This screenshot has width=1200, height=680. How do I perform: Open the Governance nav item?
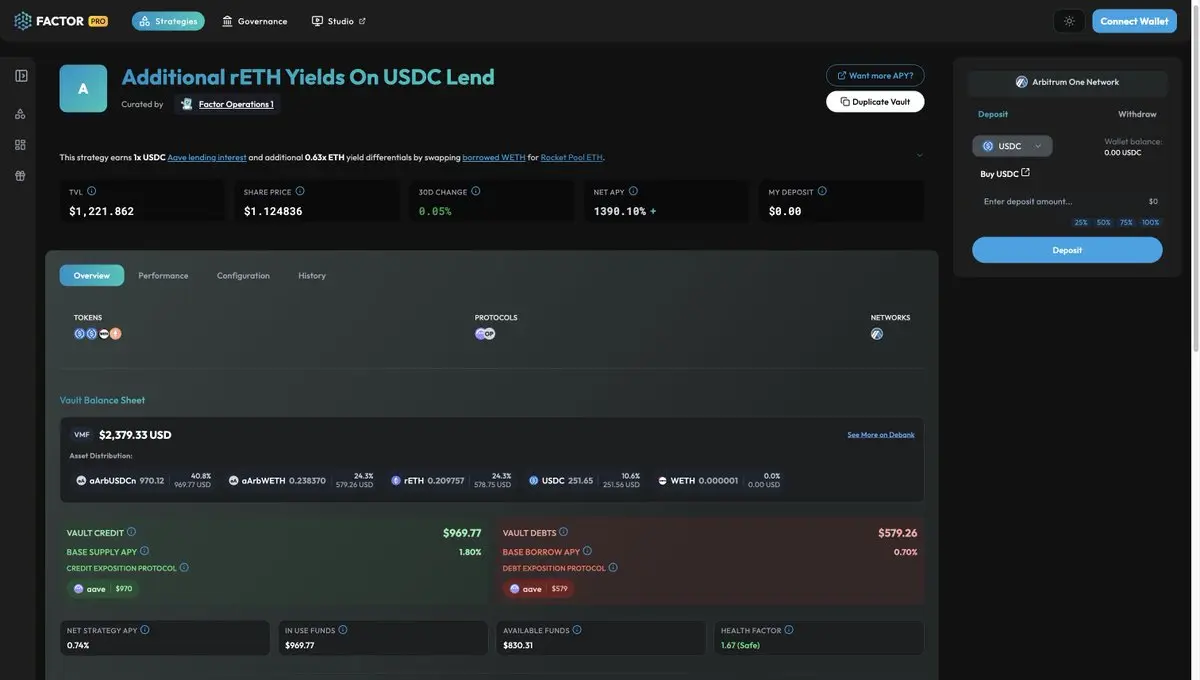(x=254, y=21)
